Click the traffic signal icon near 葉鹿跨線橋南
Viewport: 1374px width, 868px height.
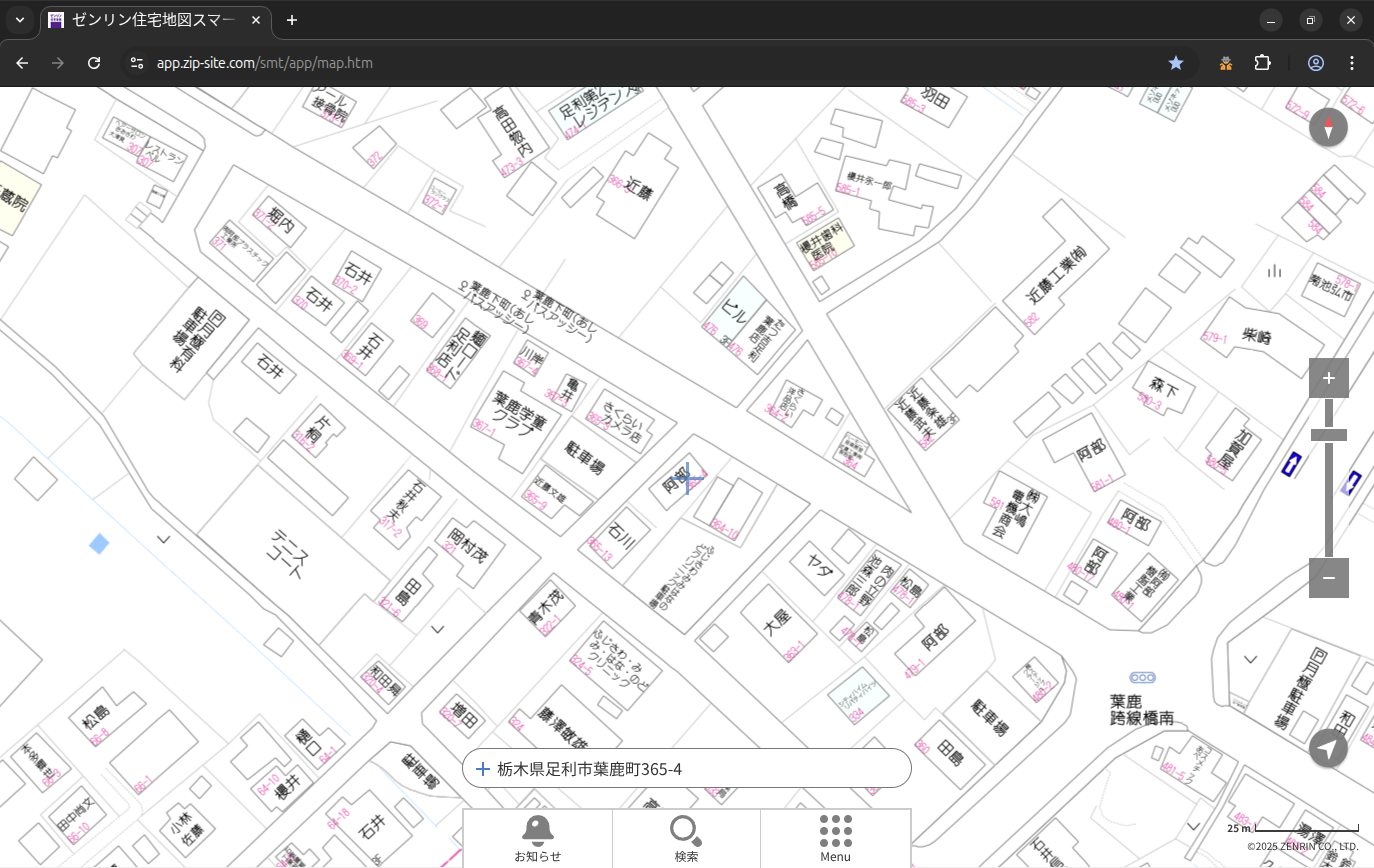pos(1141,678)
